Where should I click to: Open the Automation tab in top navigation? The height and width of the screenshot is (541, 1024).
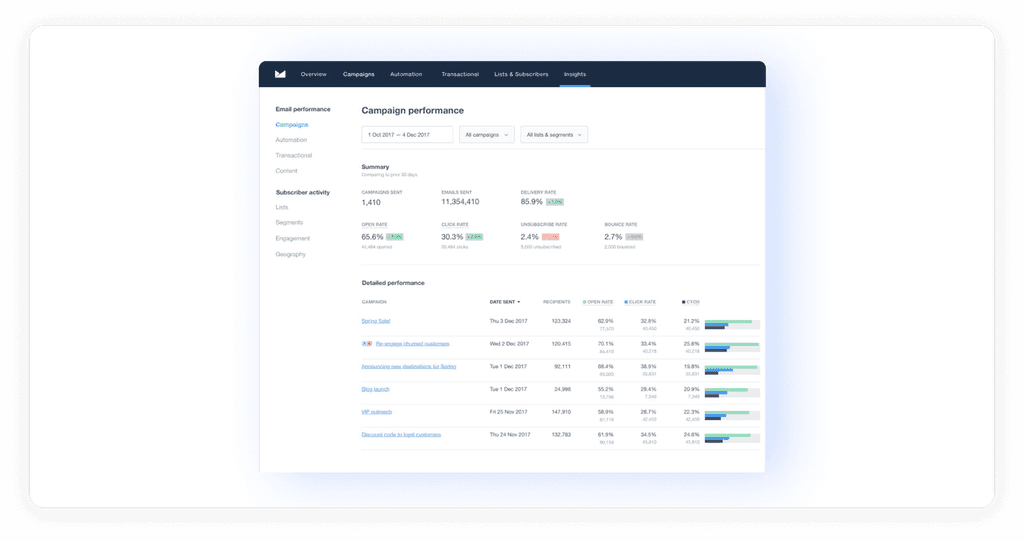(x=406, y=74)
